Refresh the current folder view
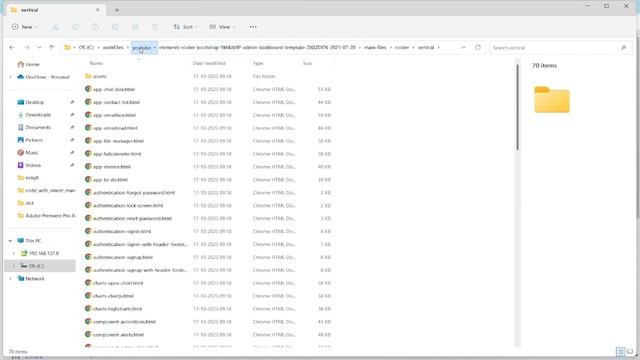 [x=478, y=48]
